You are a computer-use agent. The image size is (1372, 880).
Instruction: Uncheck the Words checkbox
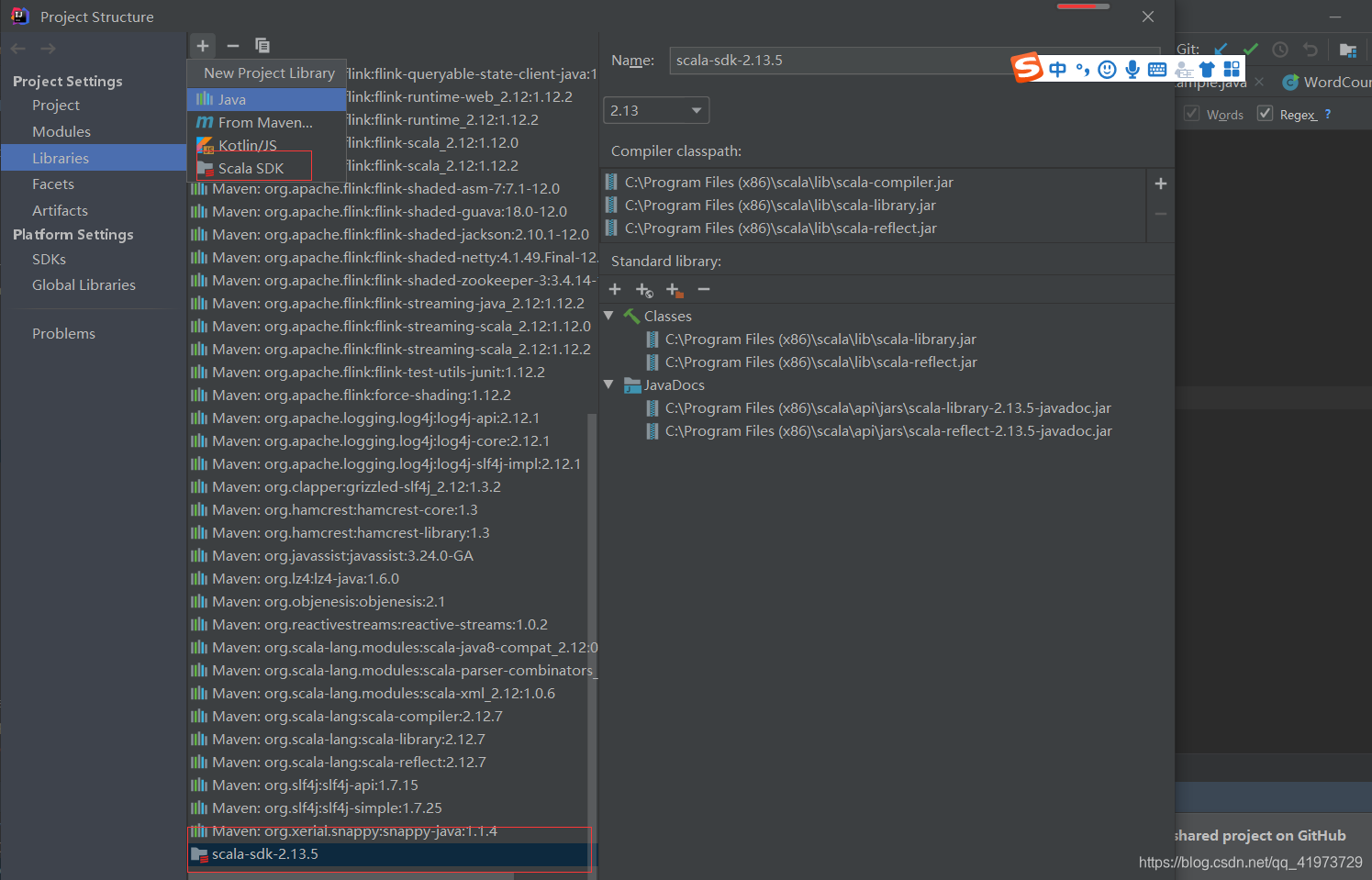point(1191,113)
